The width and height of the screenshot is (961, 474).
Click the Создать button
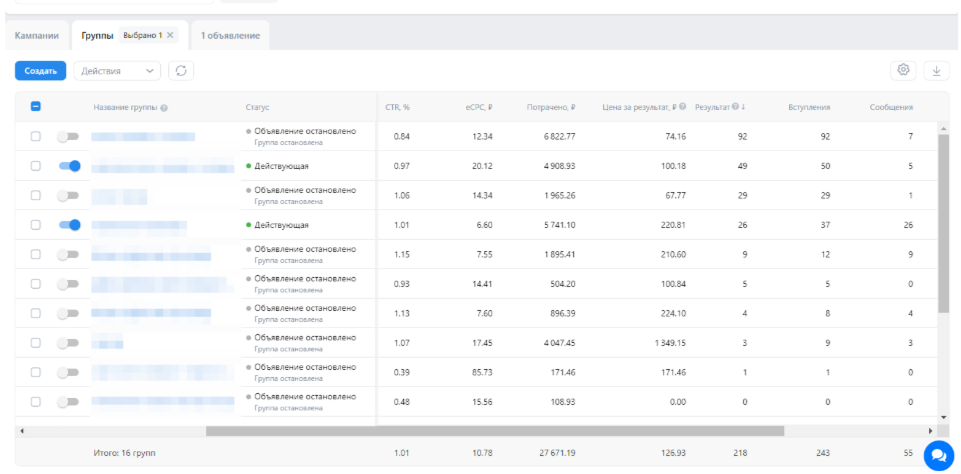click(40, 71)
